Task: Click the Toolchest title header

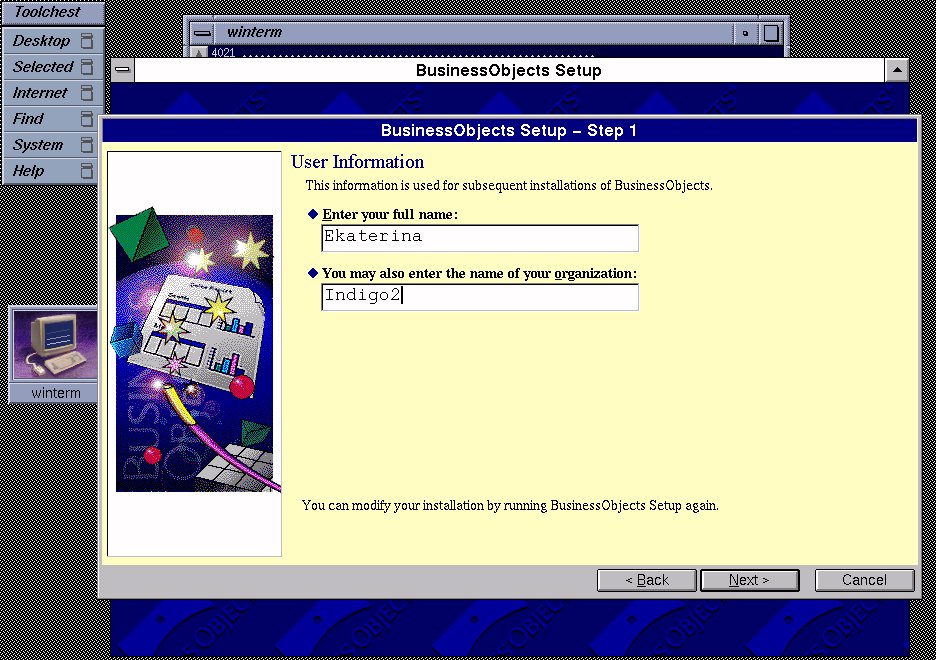Action: (x=48, y=13)
